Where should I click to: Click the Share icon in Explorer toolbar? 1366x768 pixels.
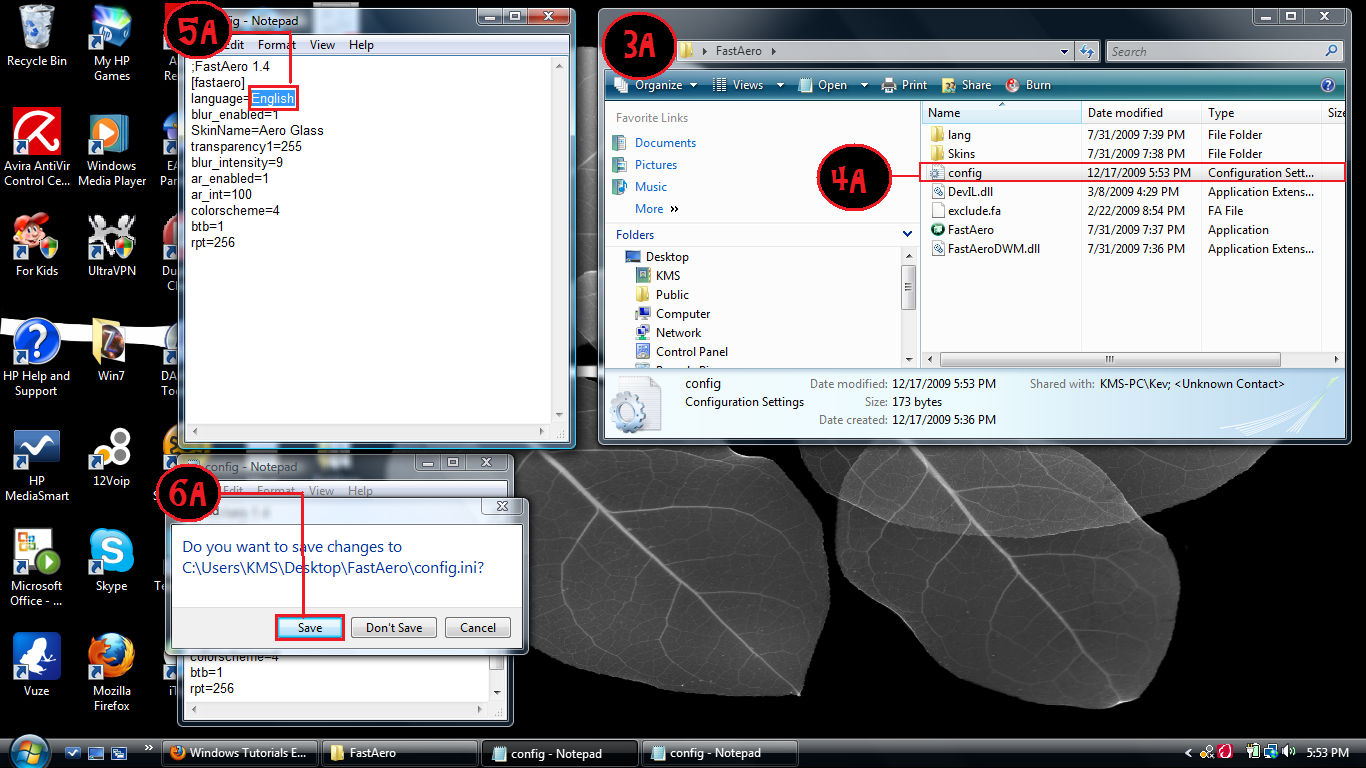click(x=950, y=85)
